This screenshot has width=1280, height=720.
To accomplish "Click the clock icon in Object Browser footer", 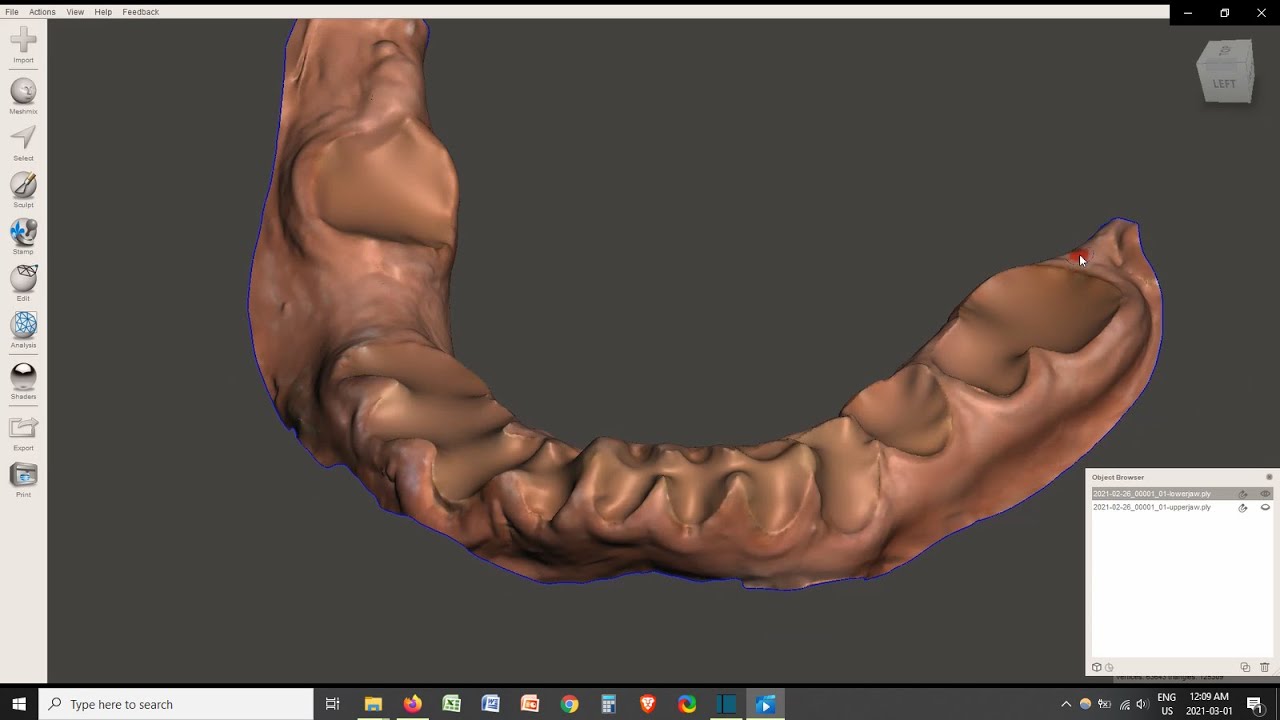I will click(x=1109, y=667).
